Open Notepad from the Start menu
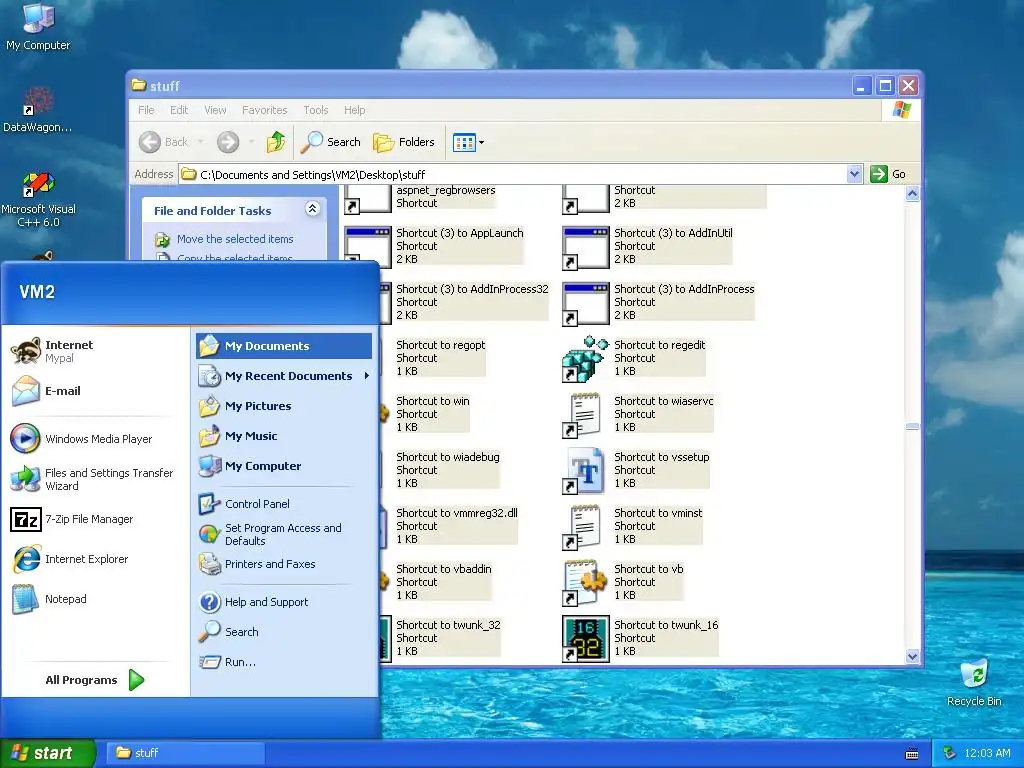This screenshot has width=1024, height=768. (49, 599)
